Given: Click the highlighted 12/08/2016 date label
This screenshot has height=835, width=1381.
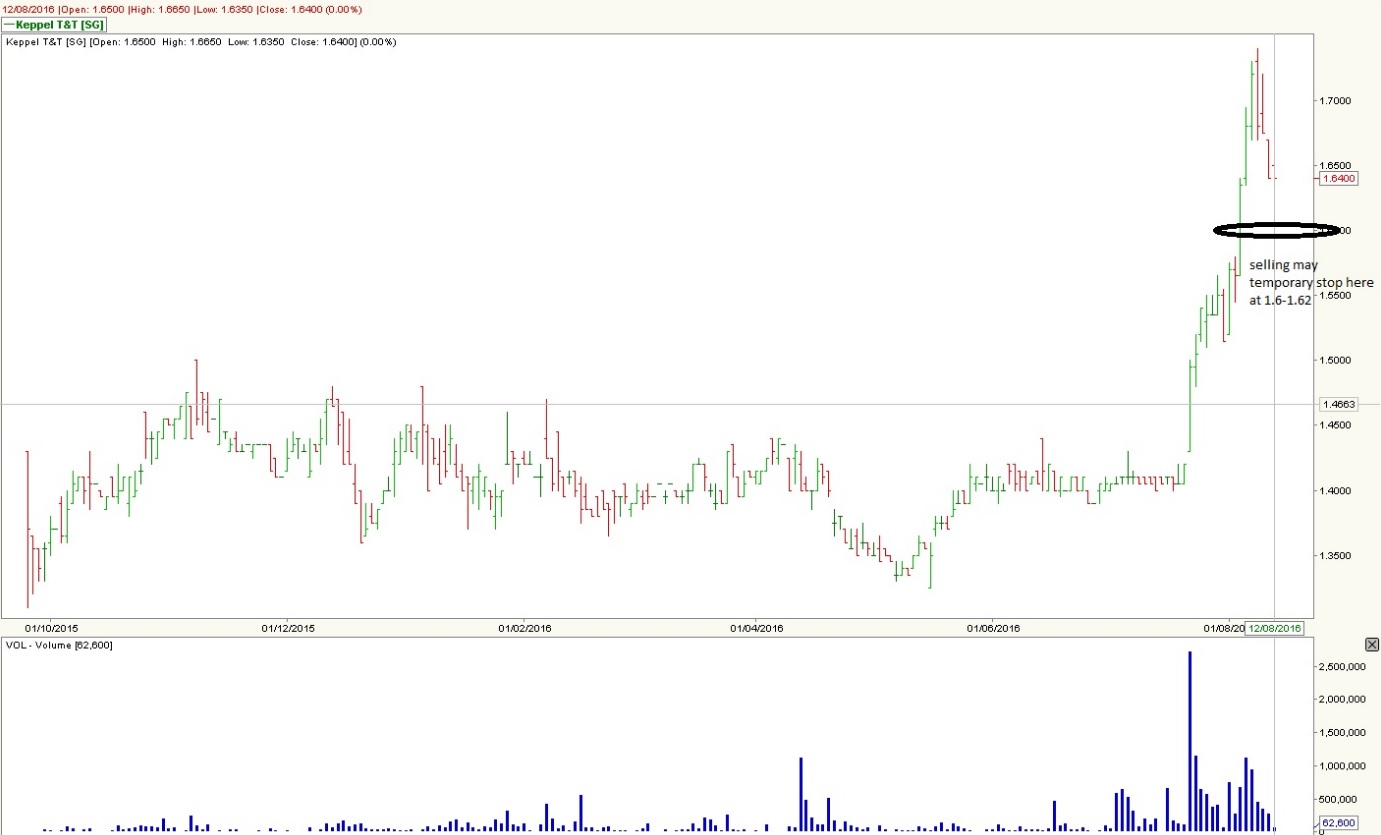Looking at the screenshot, I should pyautogui.click(x=1274, y=628).
